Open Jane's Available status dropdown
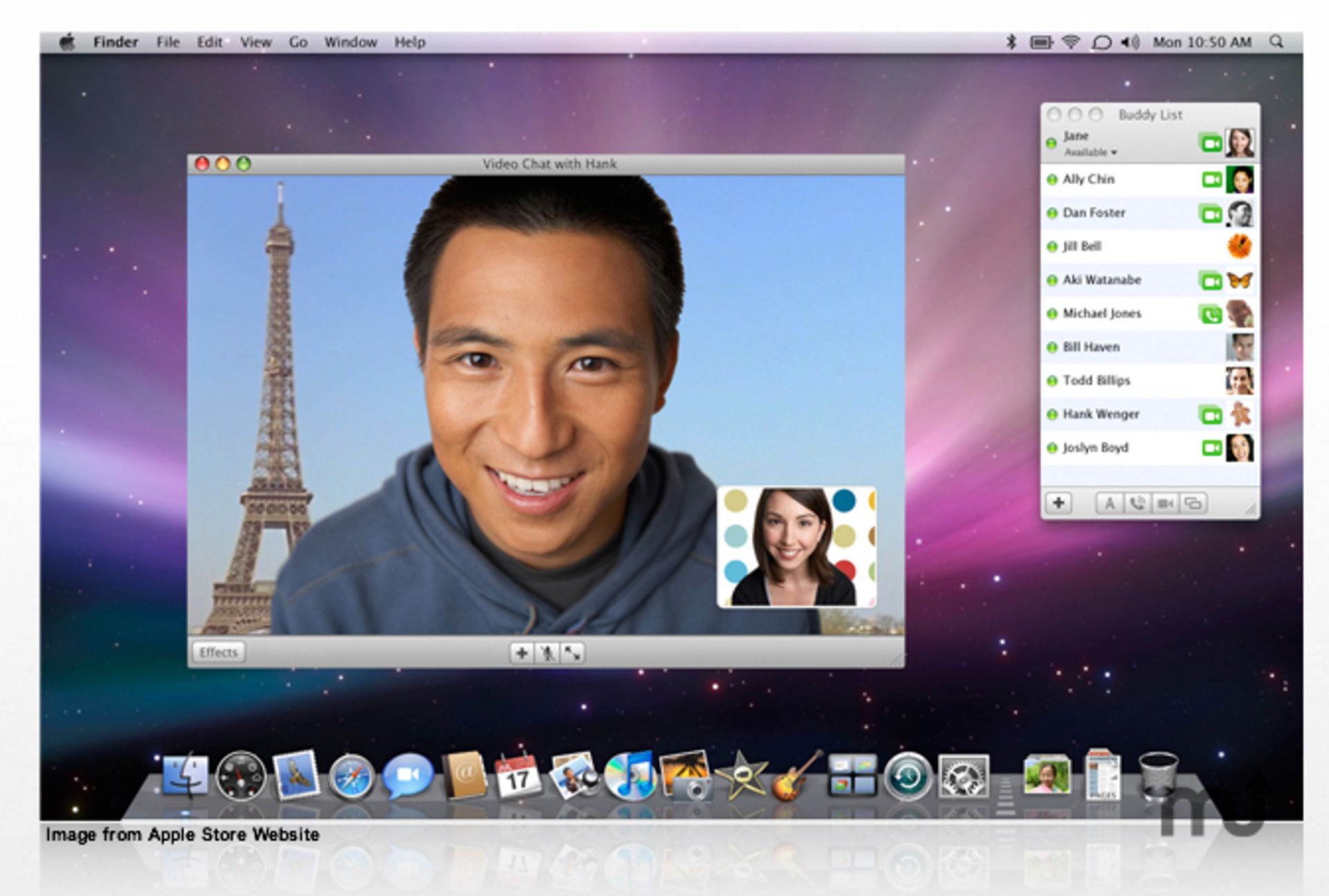 pos(1092,152)
